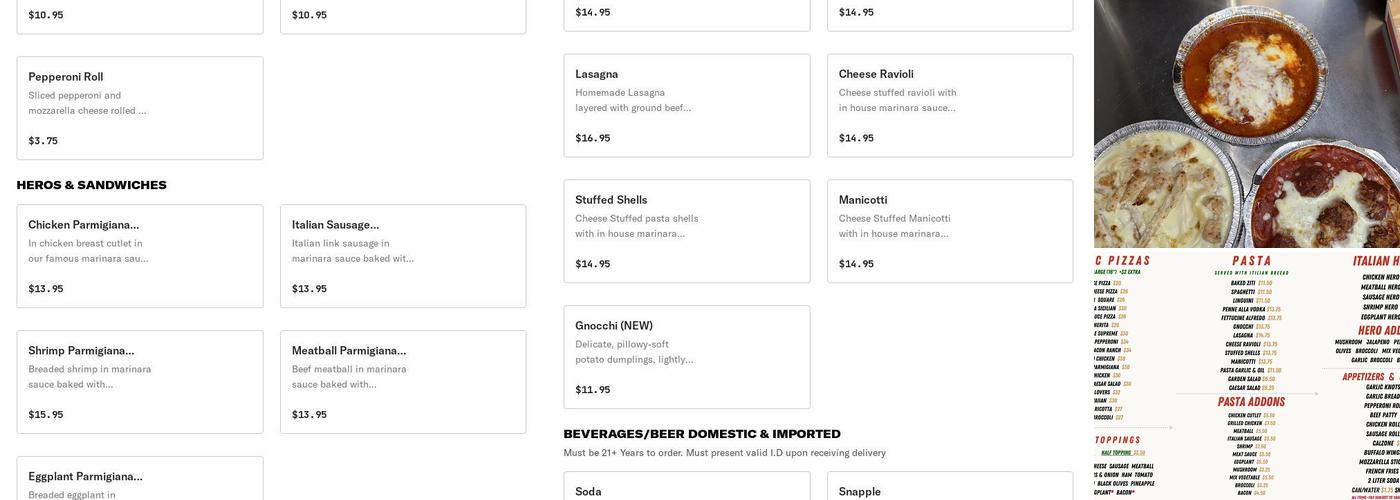Click the HEROS & SANDWICHES section heading
This screenshot has width=1400, height=500.
coord(92,185)
